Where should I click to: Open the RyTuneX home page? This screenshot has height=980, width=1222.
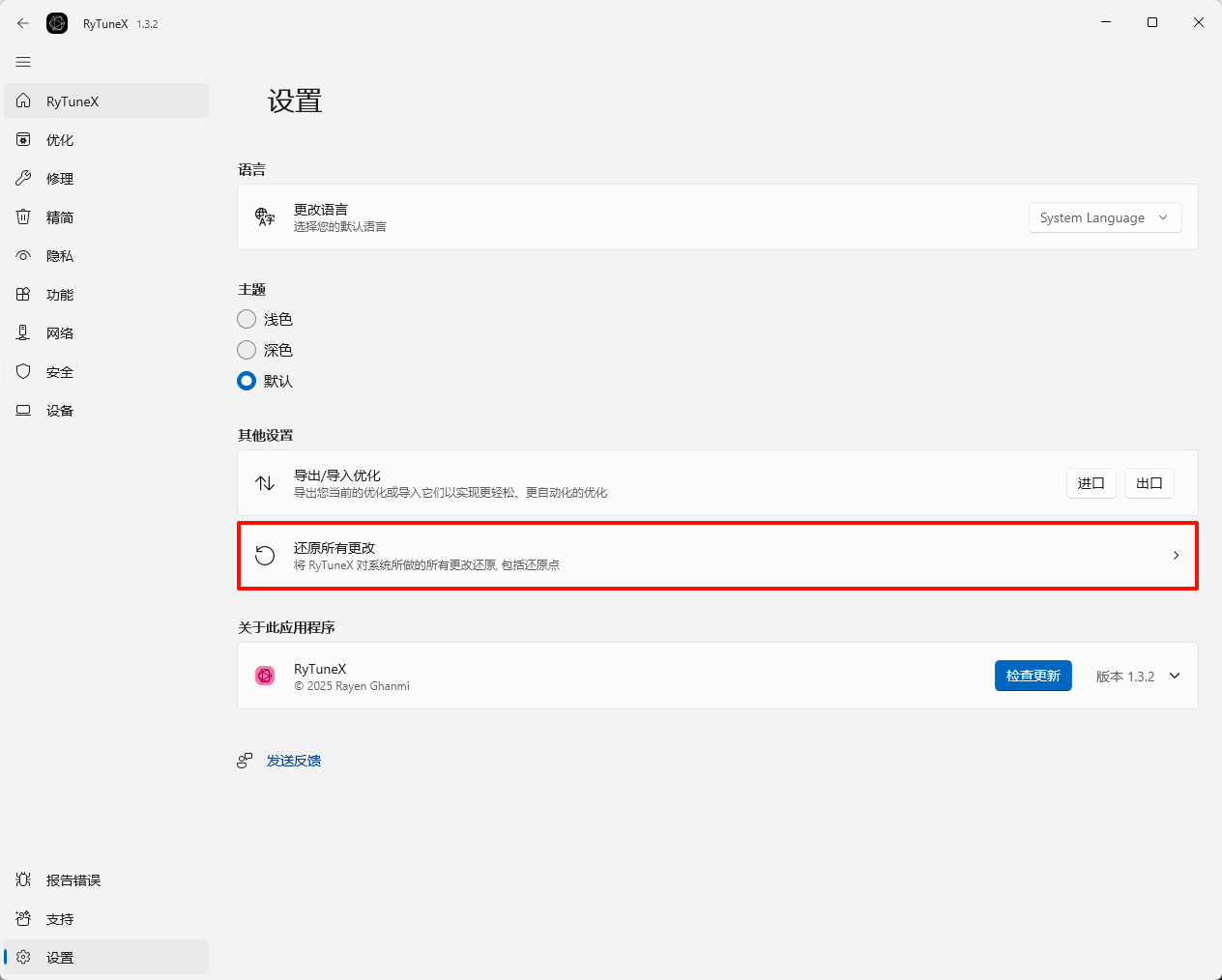point(106,101)
